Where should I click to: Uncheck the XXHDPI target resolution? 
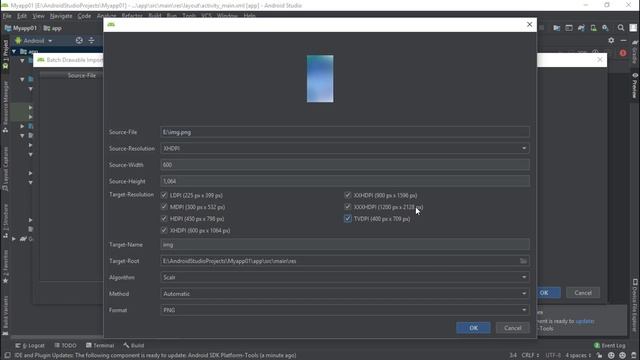(348, 195)
